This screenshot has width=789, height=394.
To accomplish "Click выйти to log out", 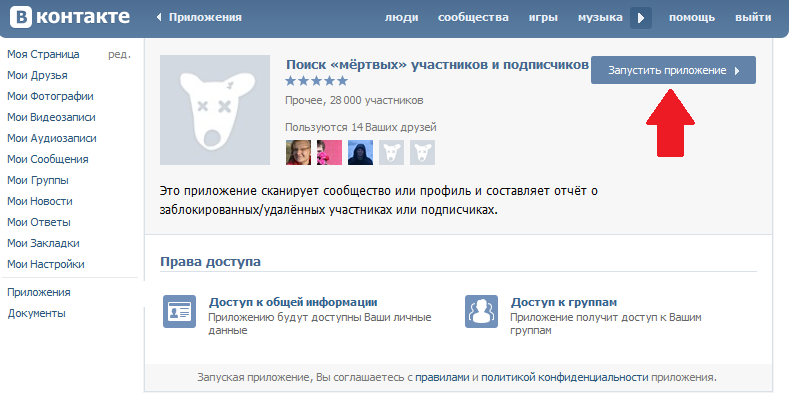I will (753, 18).
